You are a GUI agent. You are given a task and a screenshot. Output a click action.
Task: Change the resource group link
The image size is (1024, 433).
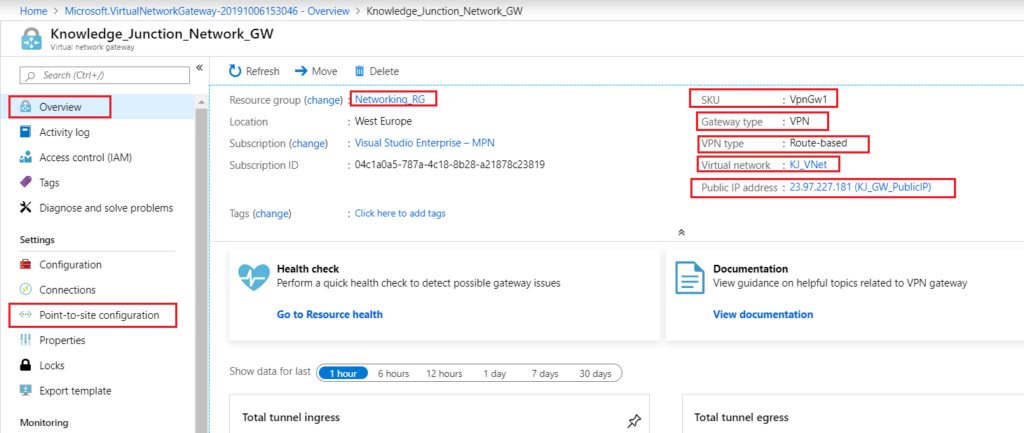point(323,100)
